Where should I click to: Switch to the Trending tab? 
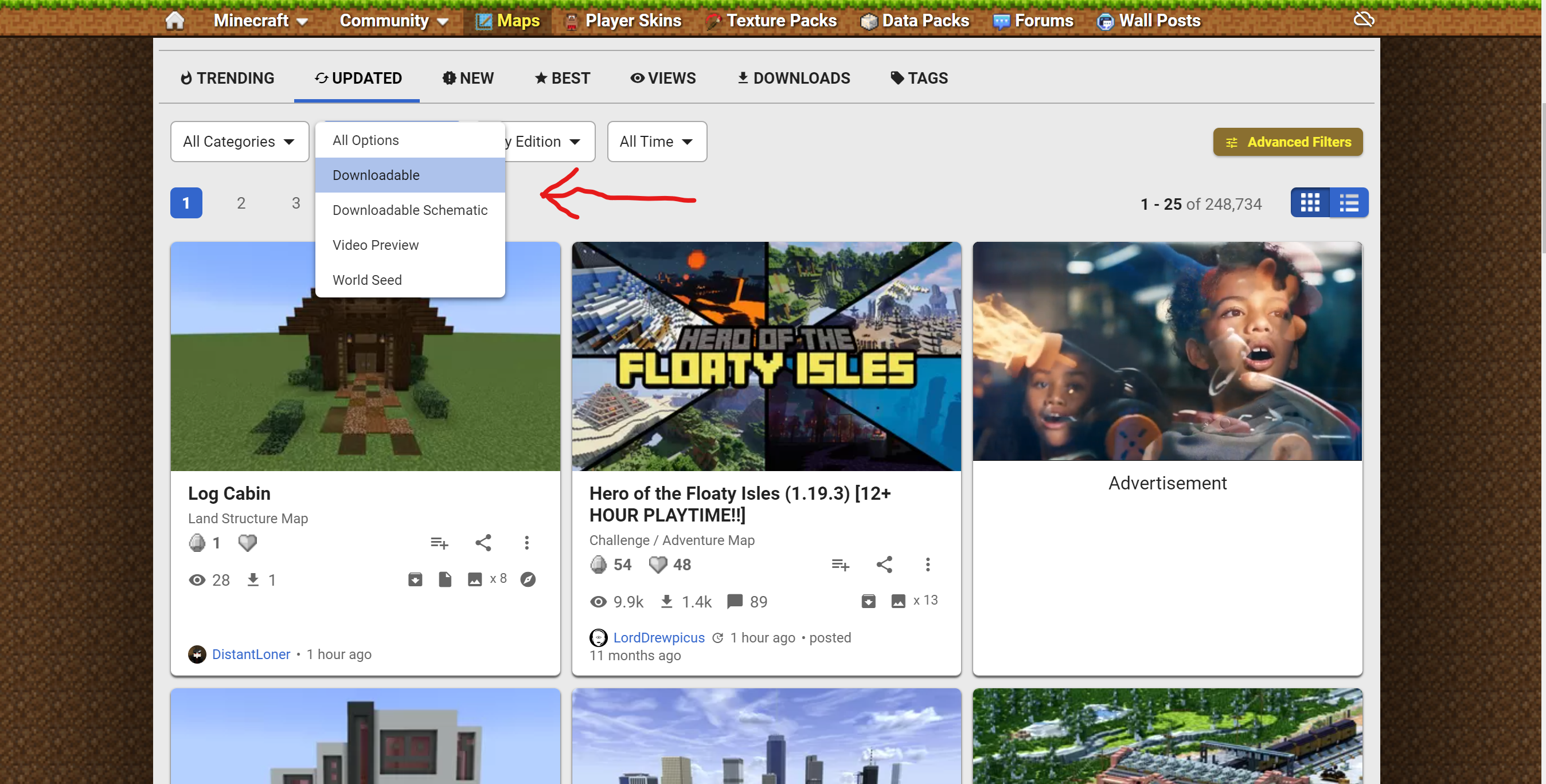(228, 78)
